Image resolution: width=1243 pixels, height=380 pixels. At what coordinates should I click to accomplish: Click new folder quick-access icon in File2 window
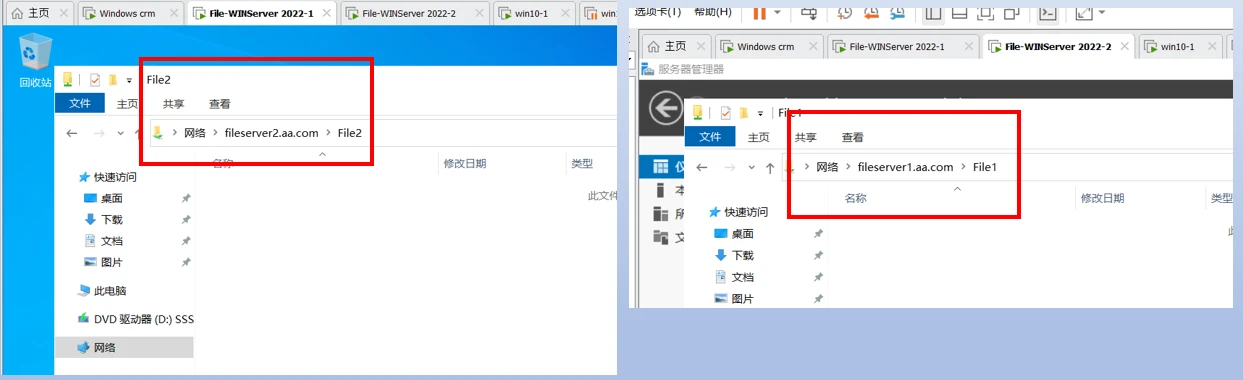coord(114,79)
